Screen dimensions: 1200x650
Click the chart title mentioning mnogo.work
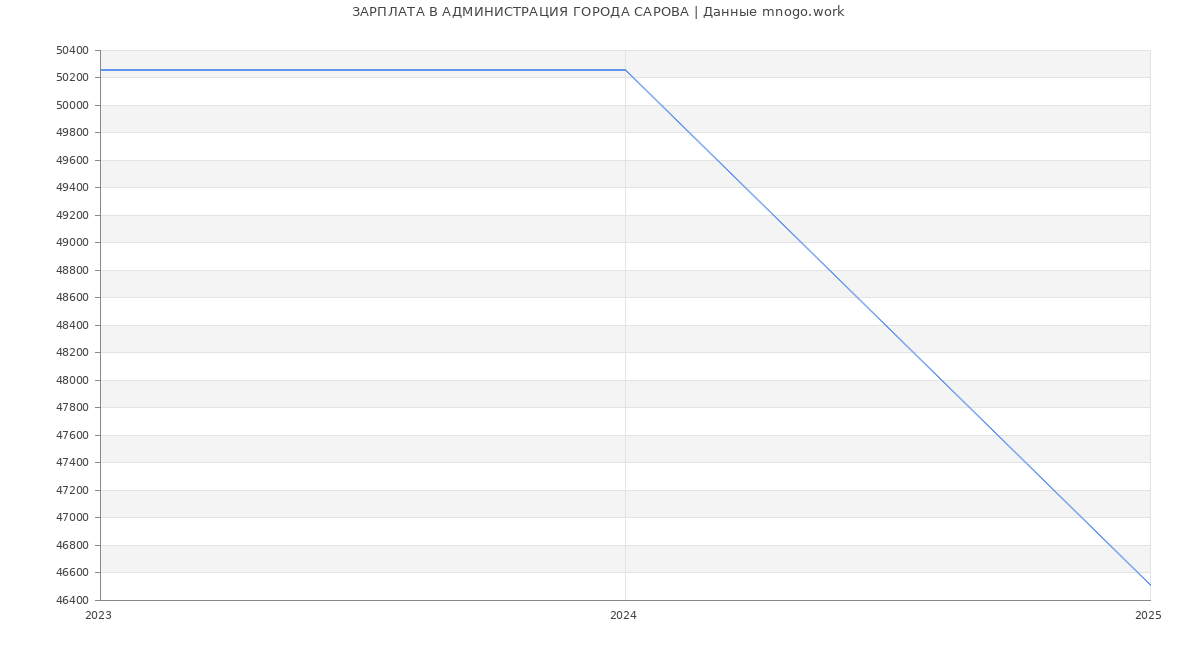click(598, 12)
